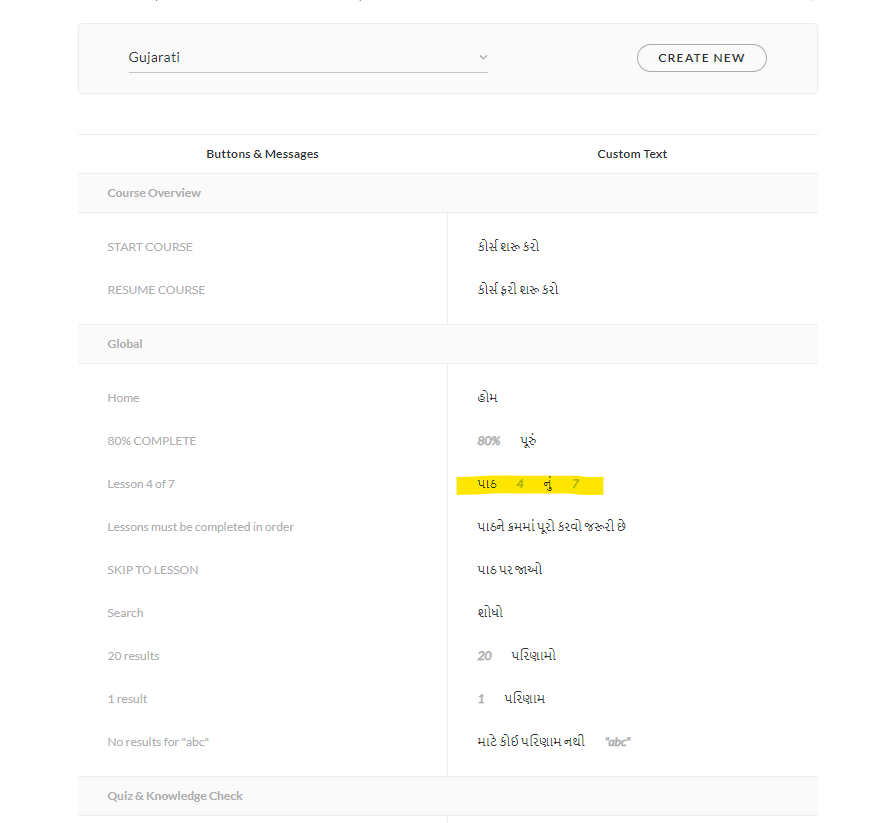Click the "abc" placeholder in the no-results translation
This screenshot has width=885, height=823.
click(618, 742)
